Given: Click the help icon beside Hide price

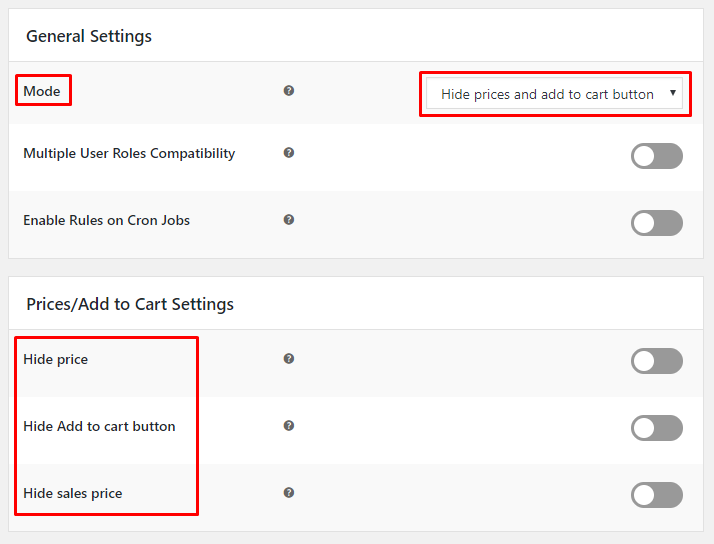Looking at the screenshot, I should tap(289, 359).
